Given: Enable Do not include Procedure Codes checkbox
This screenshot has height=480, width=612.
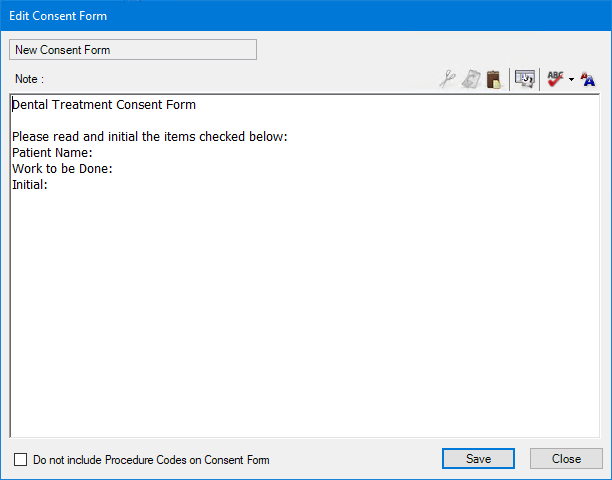Looking at the screenshot, I should [21, 460].
